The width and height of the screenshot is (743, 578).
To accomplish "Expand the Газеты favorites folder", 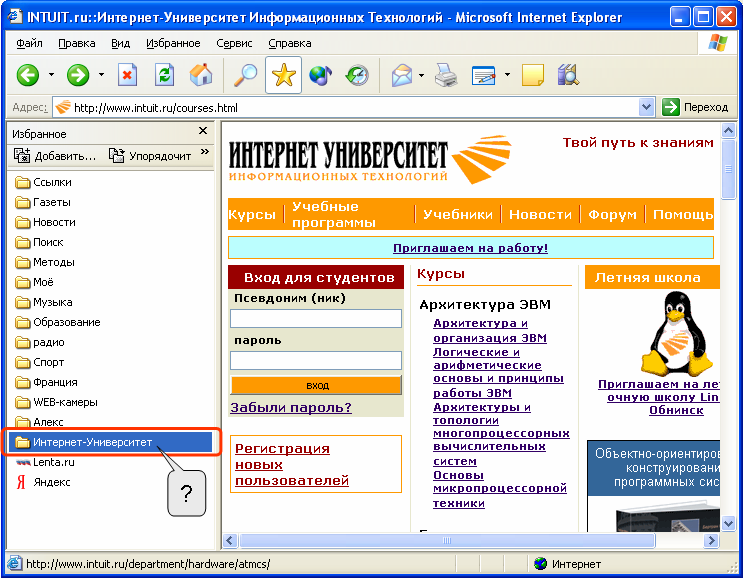I will 43,202.
